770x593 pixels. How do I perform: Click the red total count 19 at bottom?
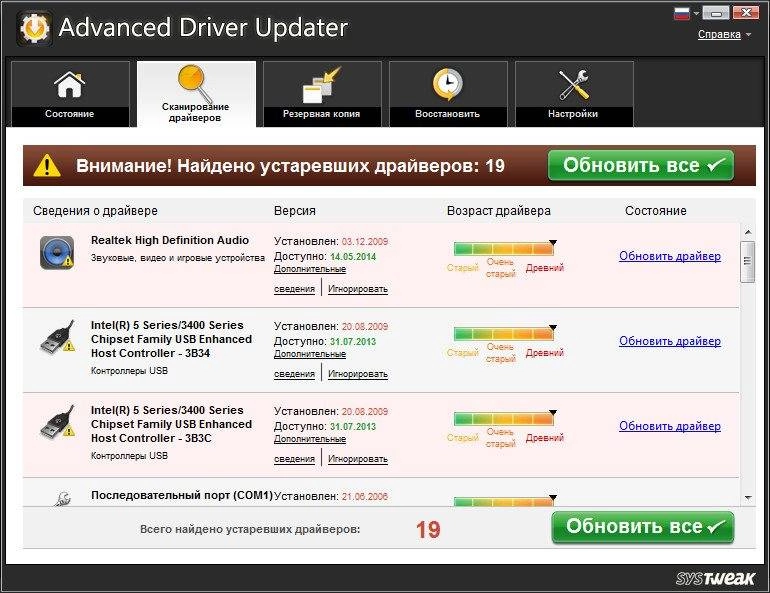(428, 529)
